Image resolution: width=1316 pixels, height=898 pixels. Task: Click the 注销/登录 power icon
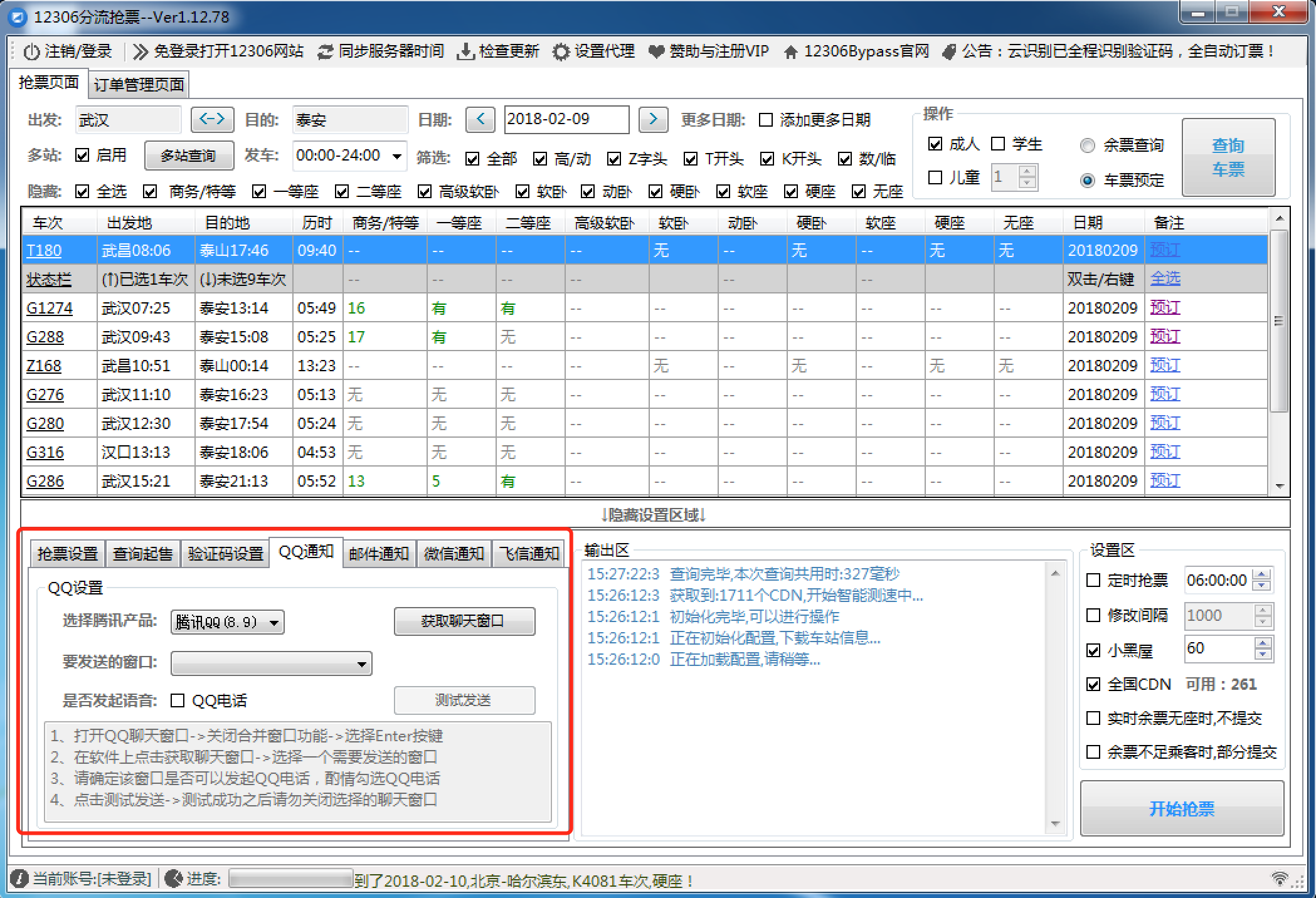click(x=31, y=51)
